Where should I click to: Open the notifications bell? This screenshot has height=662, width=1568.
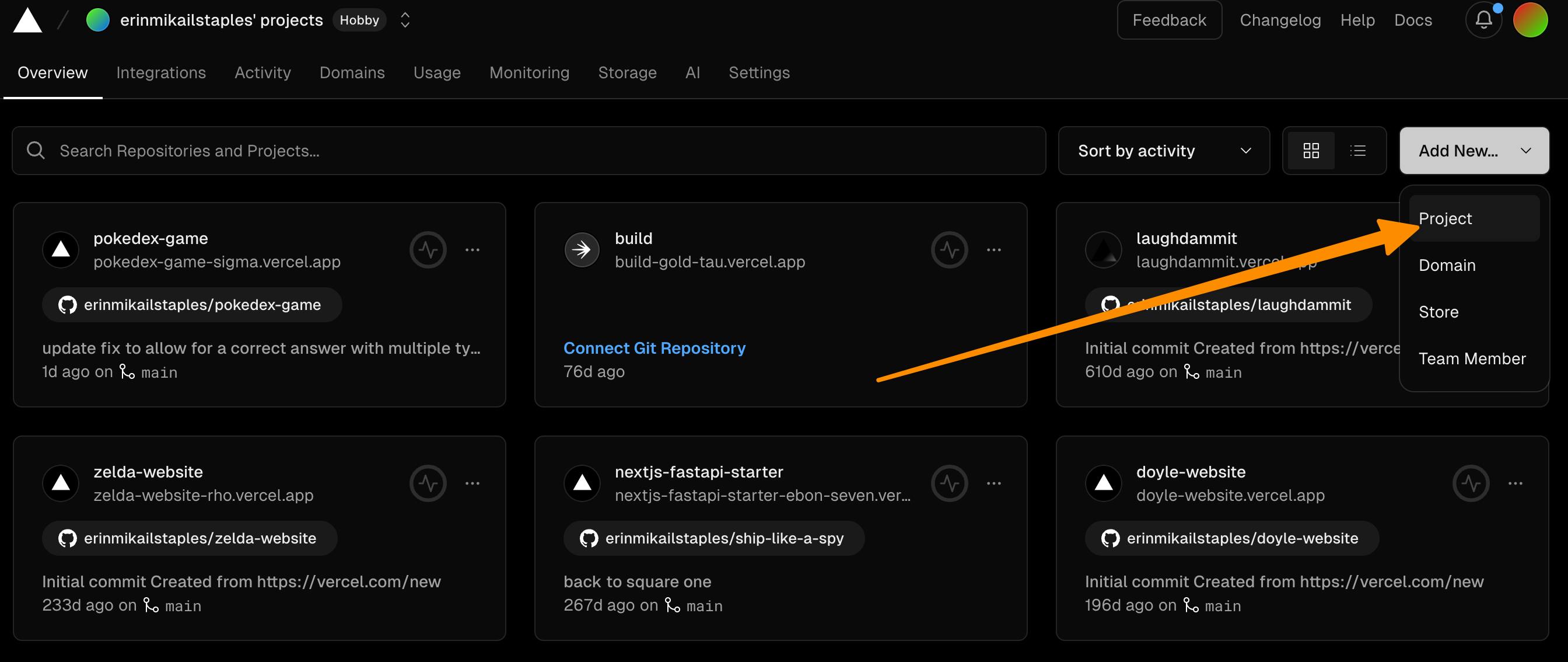click(1483, 20)
